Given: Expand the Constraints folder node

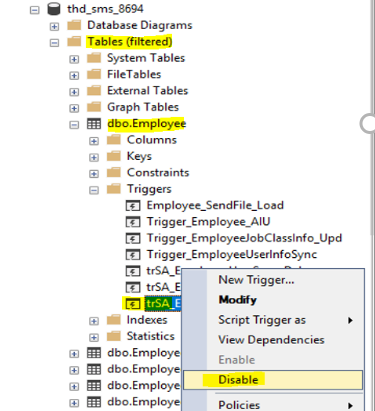Looking at the screenshot, I should point(94,174).
